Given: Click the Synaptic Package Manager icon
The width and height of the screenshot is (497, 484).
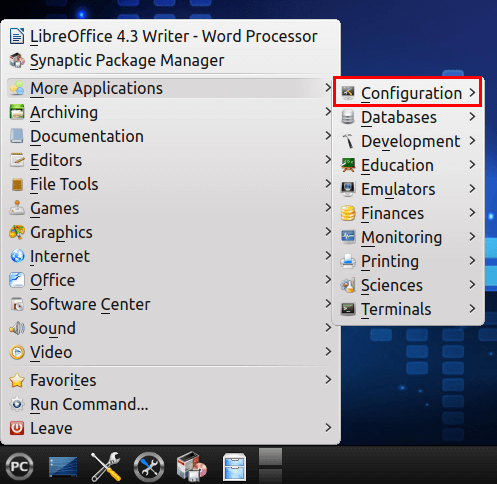Looking at the screenshot, I should (x=17, y=60).
